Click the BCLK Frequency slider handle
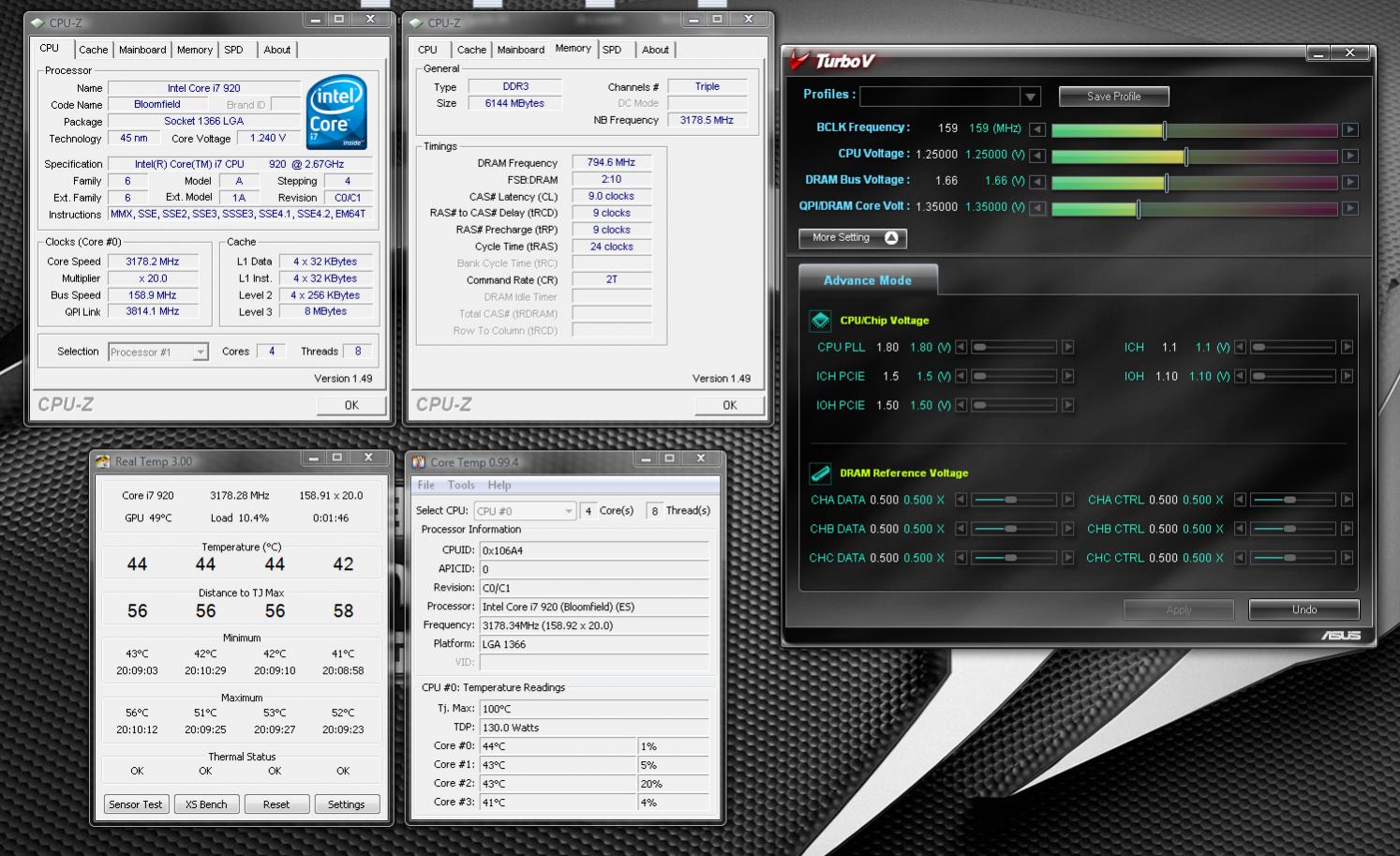 pyautogui.click(x=1165, y=130)
